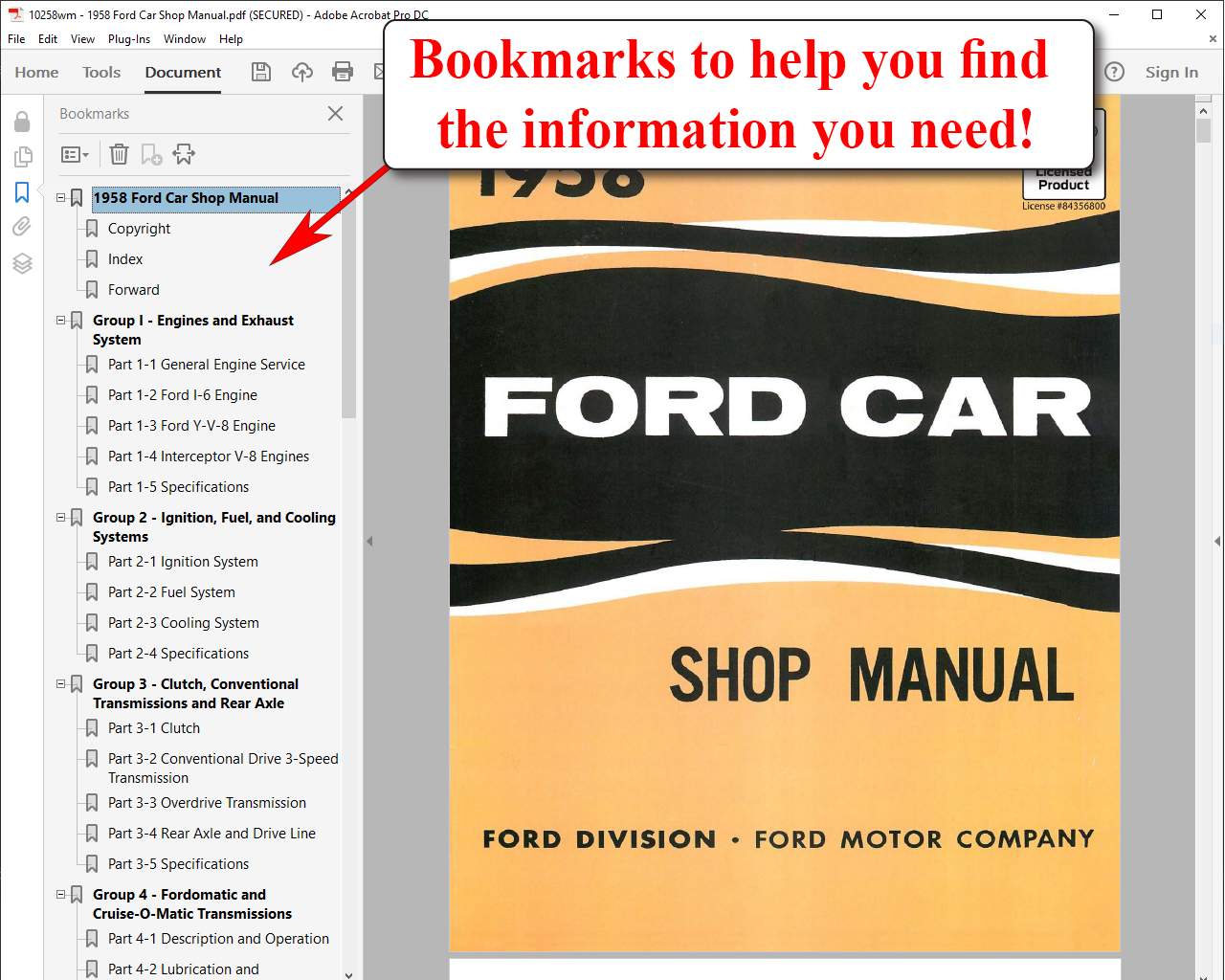Viewport: 1225px width, 980px height.
Task: Click the bookmarks panel scroll-up arrow
Action: pos(348,192)
